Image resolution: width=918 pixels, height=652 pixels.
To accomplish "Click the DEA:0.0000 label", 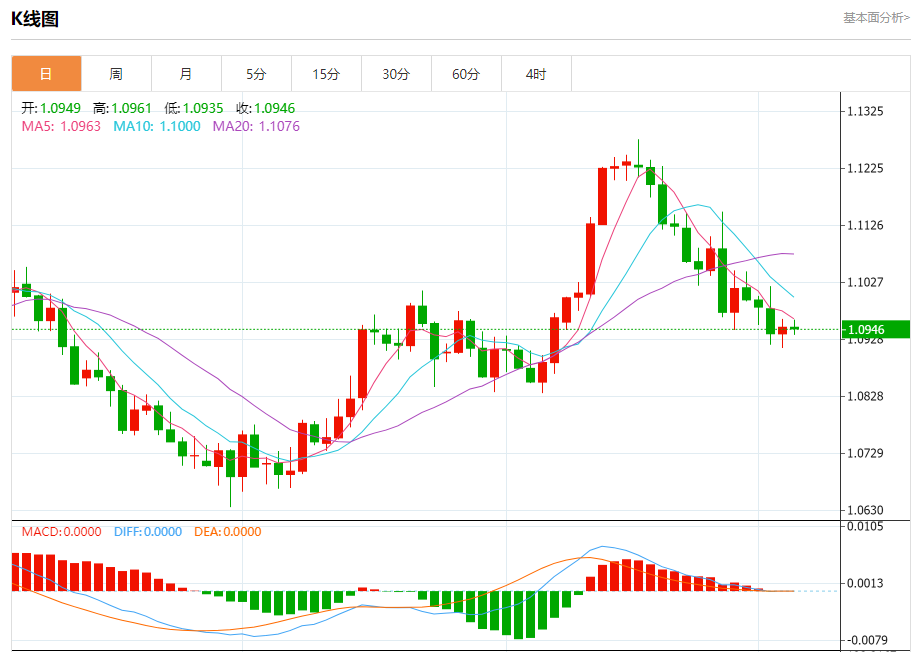I will [x=228, y=532].
